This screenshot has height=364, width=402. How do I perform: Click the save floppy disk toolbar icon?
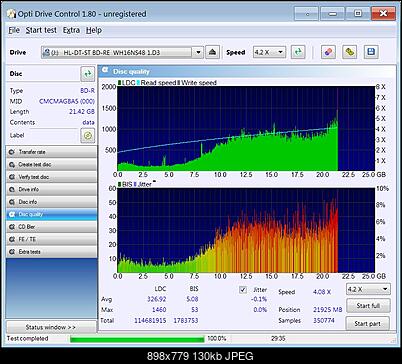click(x=371, y=52)
